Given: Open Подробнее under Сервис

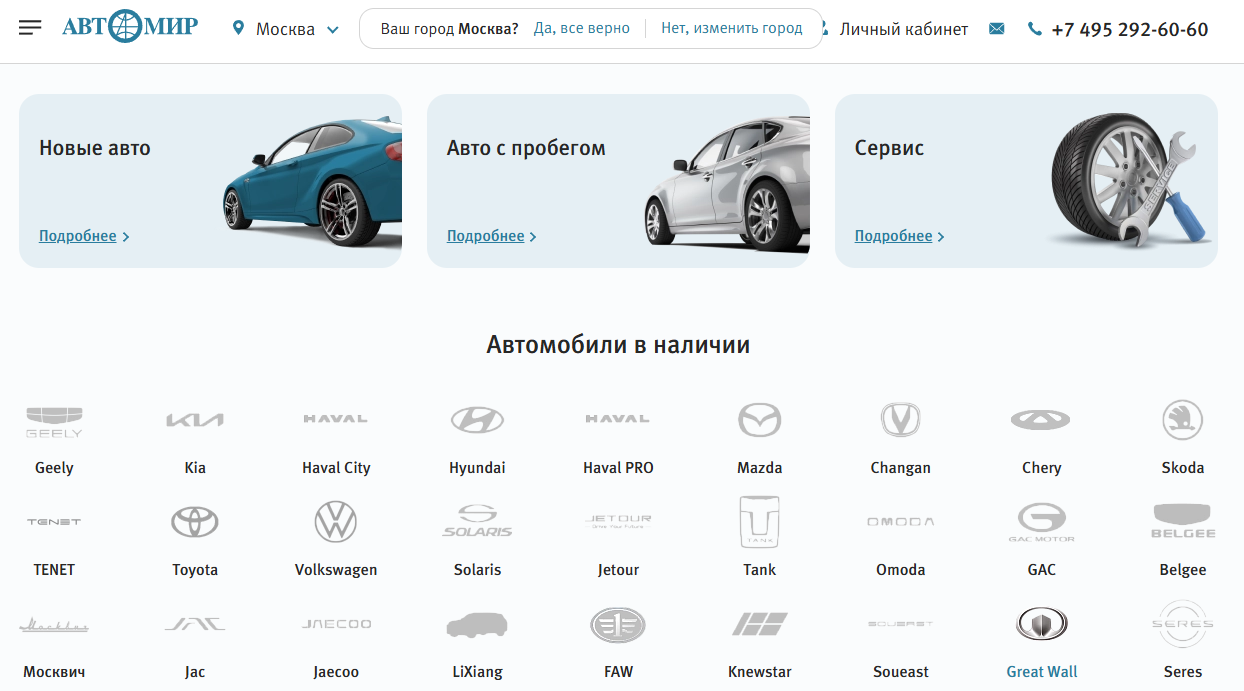Looking at the screenshot, I should tap(893, 235).
